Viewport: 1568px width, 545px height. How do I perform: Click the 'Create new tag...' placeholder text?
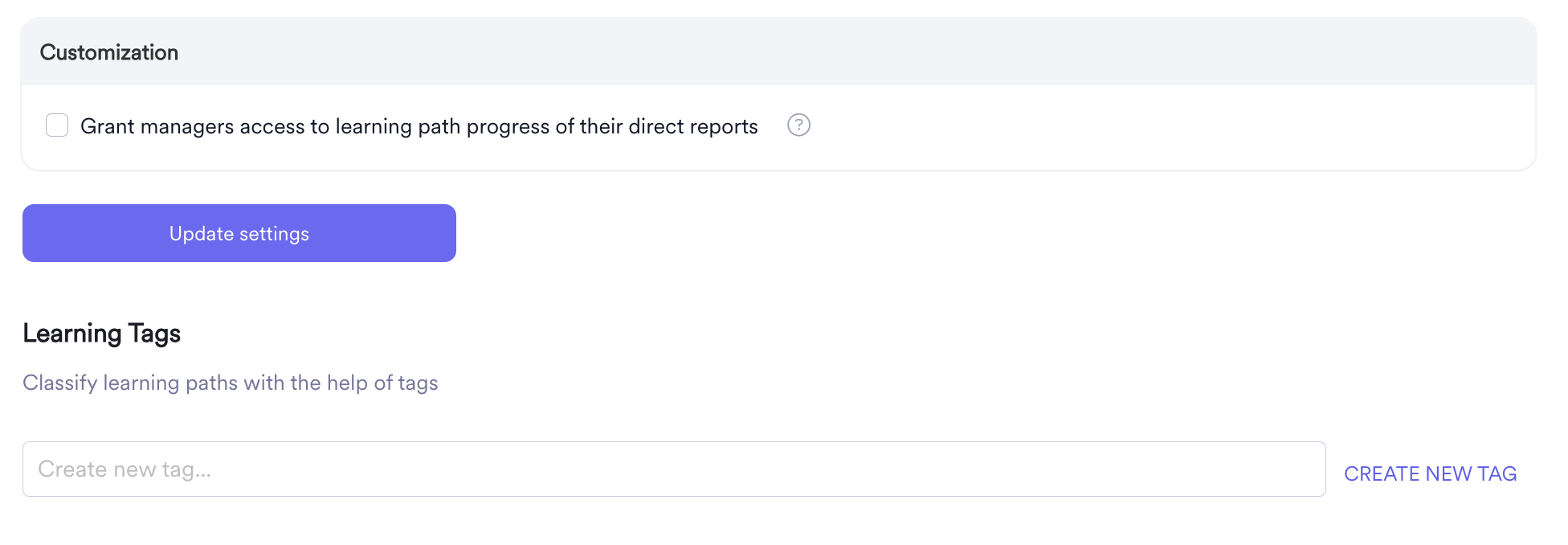click(x=125, y=469)
